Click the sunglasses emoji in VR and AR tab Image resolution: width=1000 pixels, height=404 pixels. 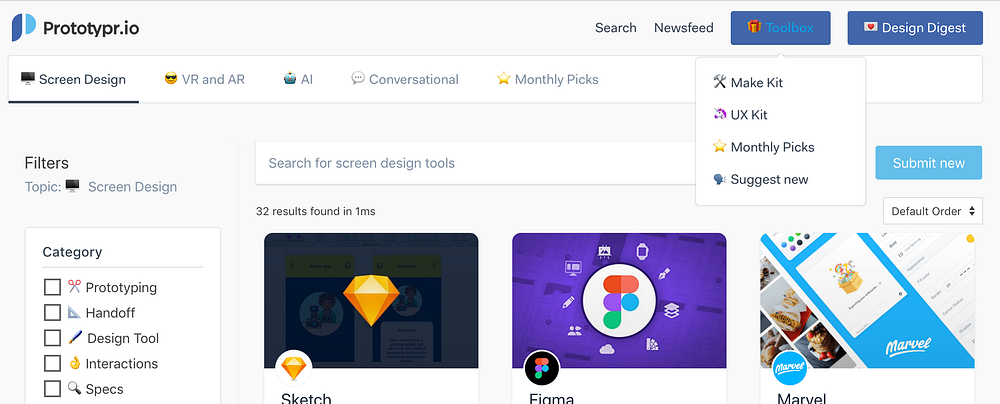170,79
